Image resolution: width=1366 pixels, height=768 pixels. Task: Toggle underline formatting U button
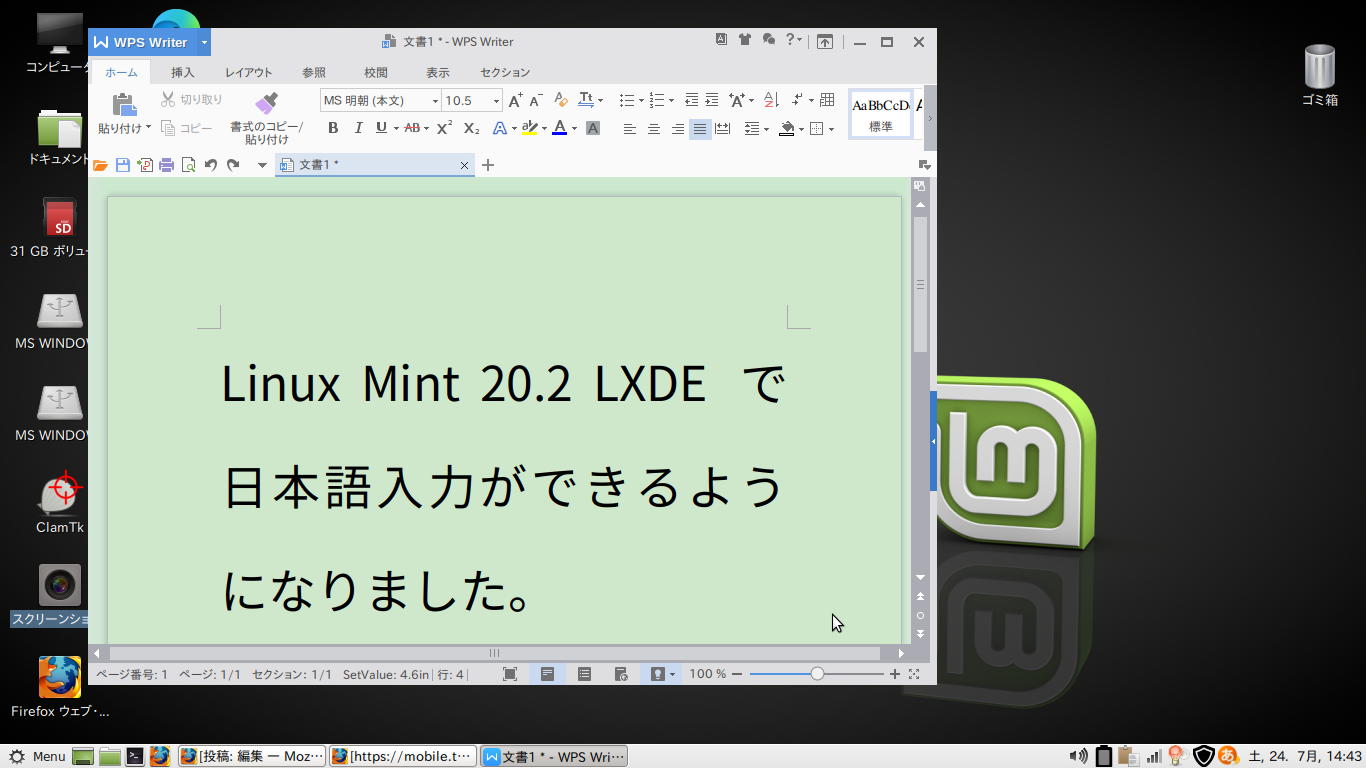[381, 128]
